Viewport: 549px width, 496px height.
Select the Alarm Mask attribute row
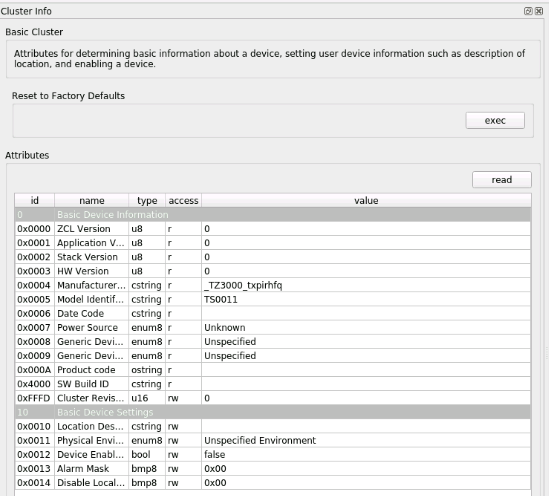coord(273,469)
